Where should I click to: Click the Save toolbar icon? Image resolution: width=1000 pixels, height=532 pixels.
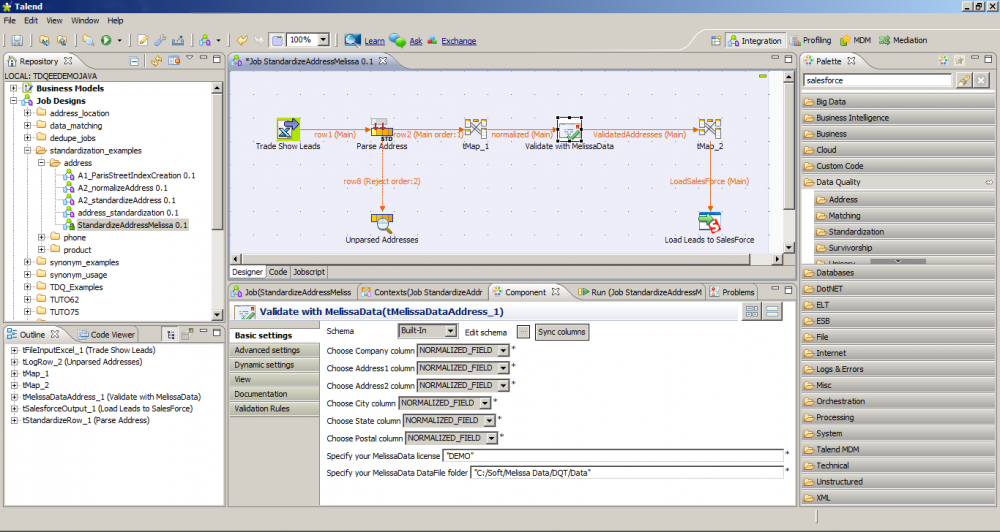17,40
